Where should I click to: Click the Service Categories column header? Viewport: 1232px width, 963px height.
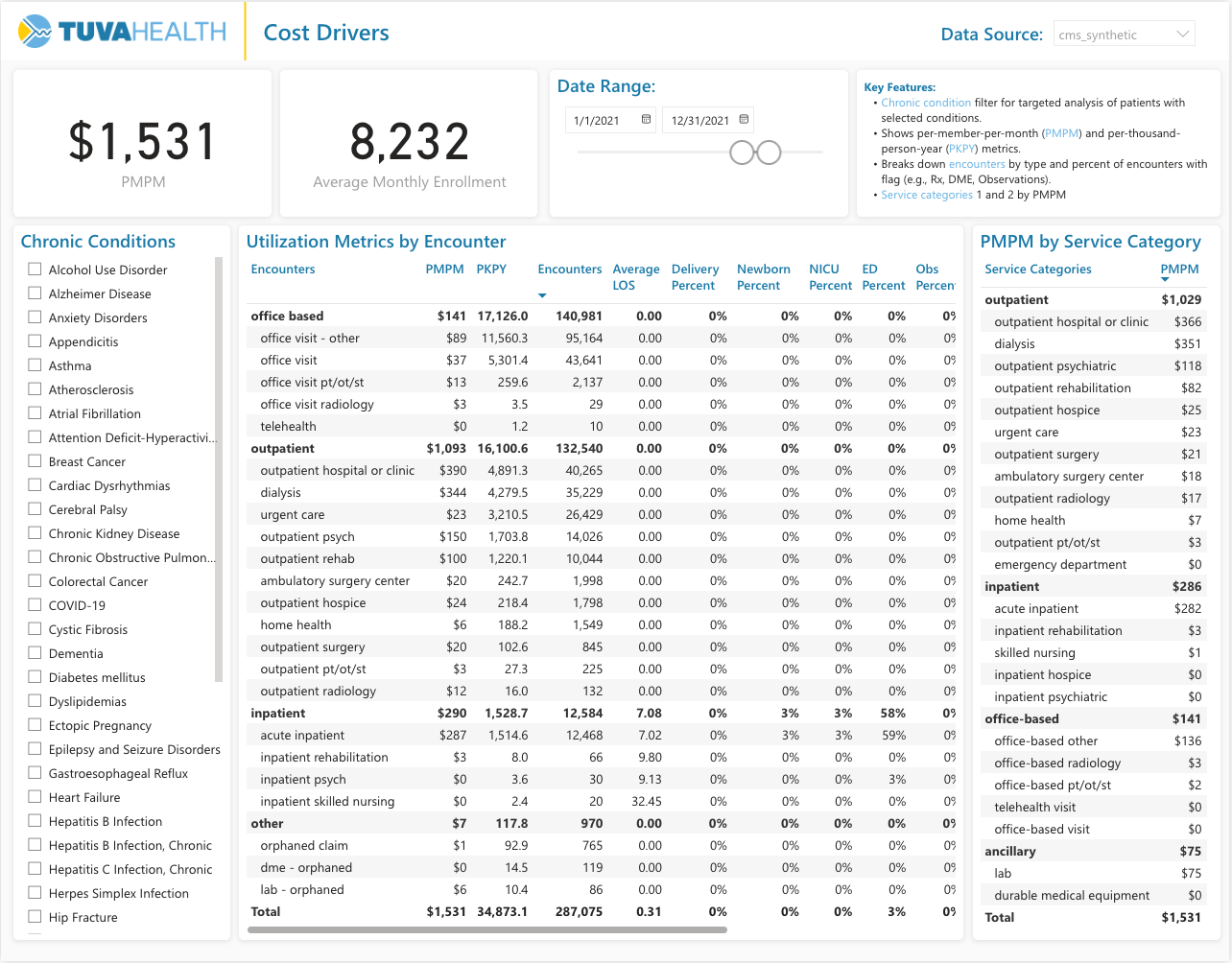tap(1037, 270)
